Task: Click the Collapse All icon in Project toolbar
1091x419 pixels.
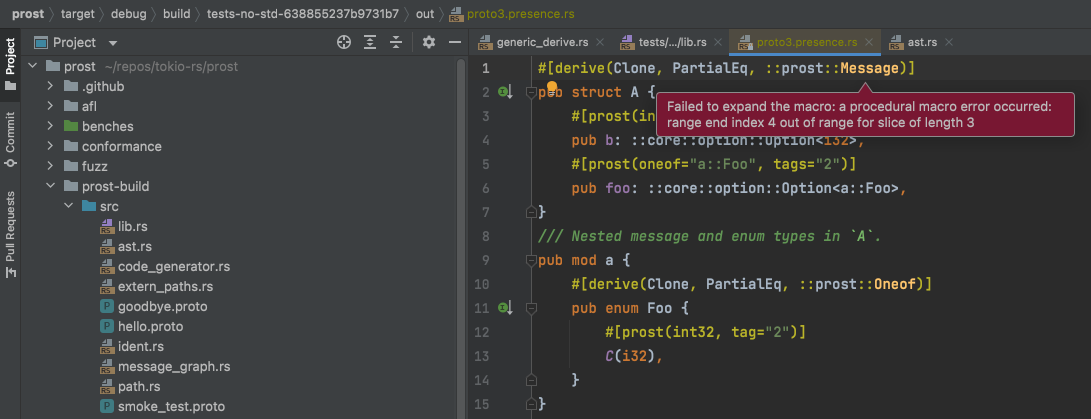Action: [x=396, y=42]
